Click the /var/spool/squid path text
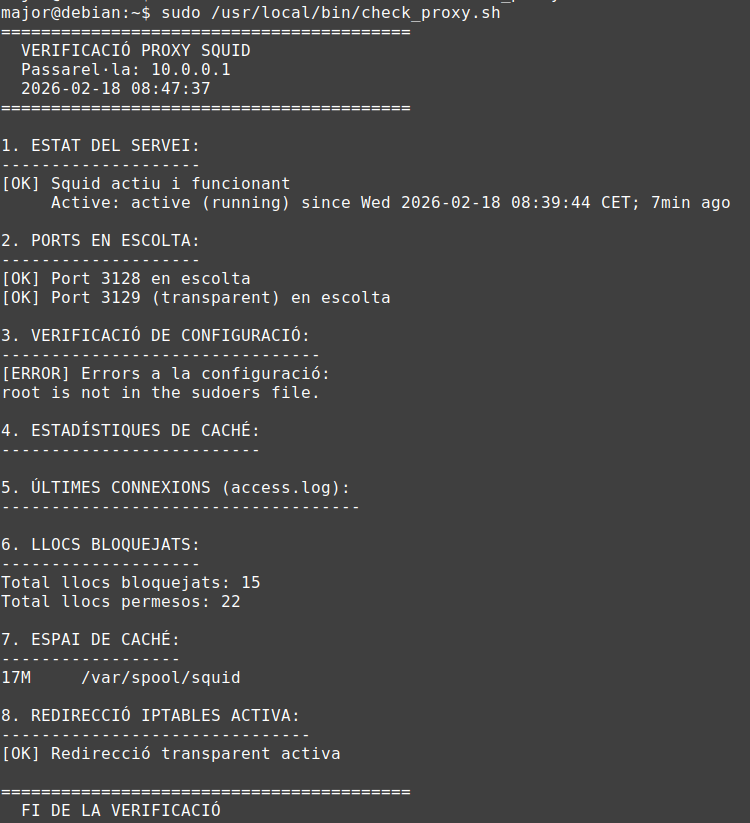The width and height of the screenshot is (750, 823). 160,678
